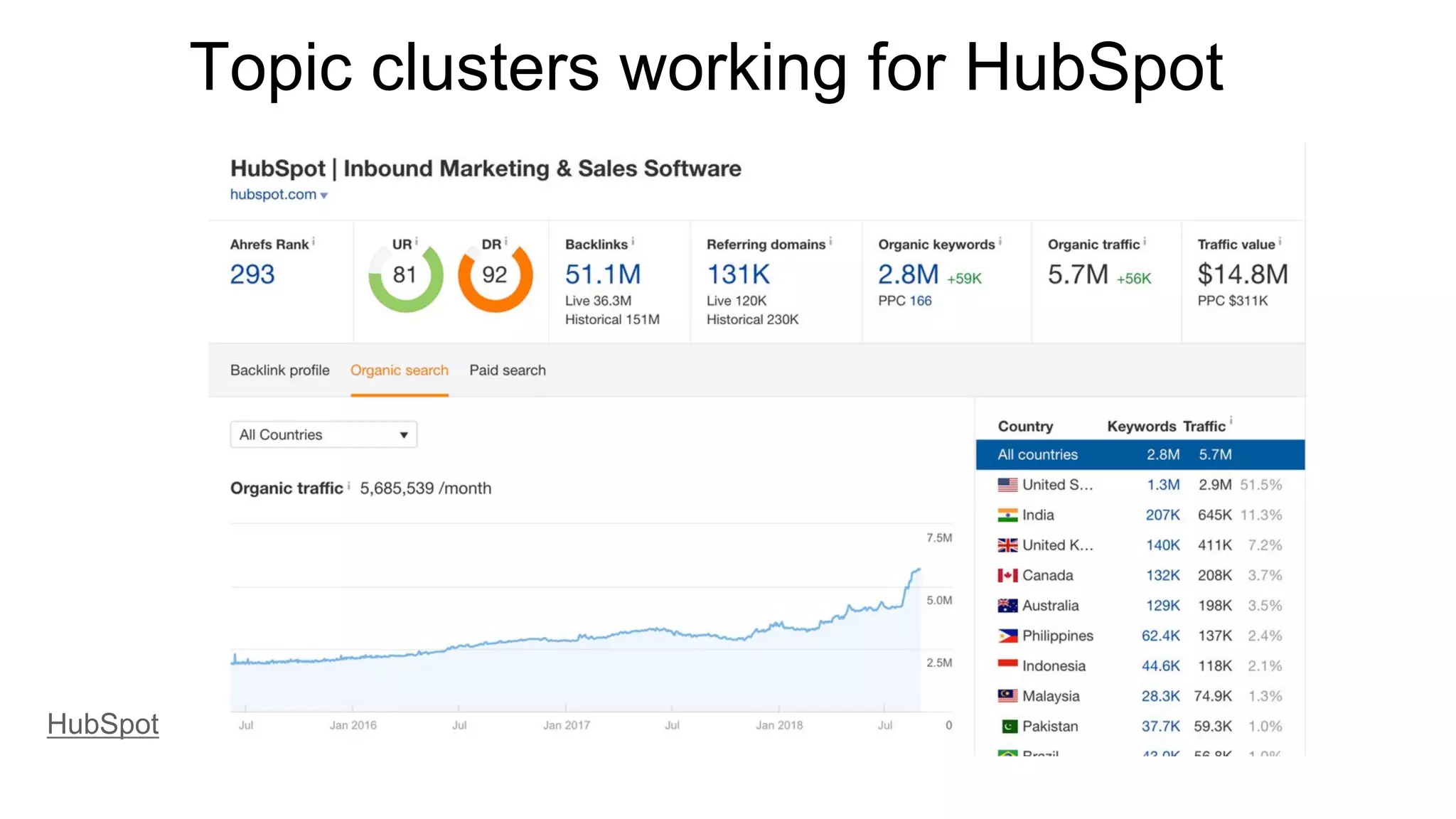Select the All countries table row
The image size is (1456, 819).
[x=1140, y=455]
